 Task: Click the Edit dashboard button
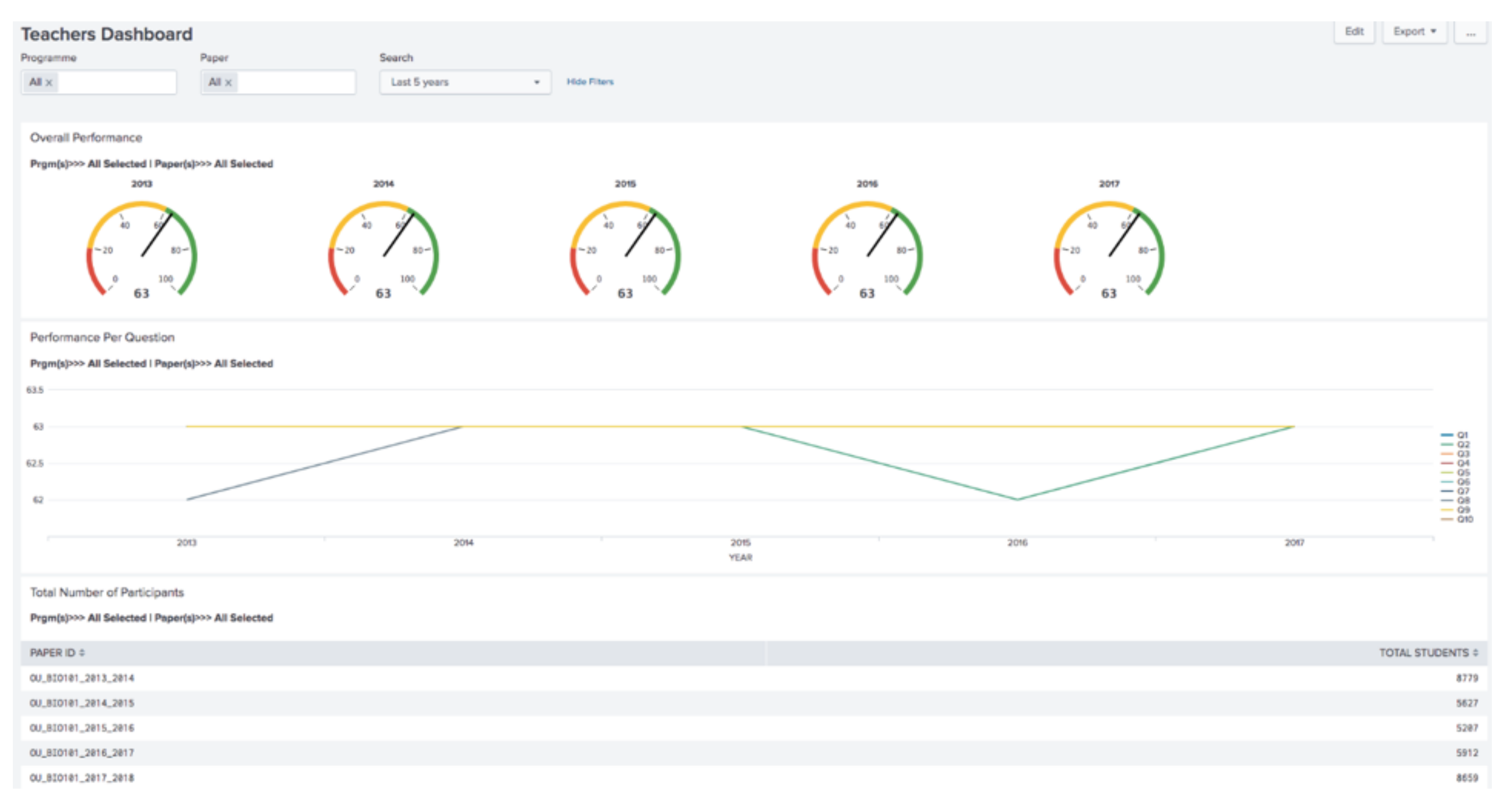pos(1354,32)
